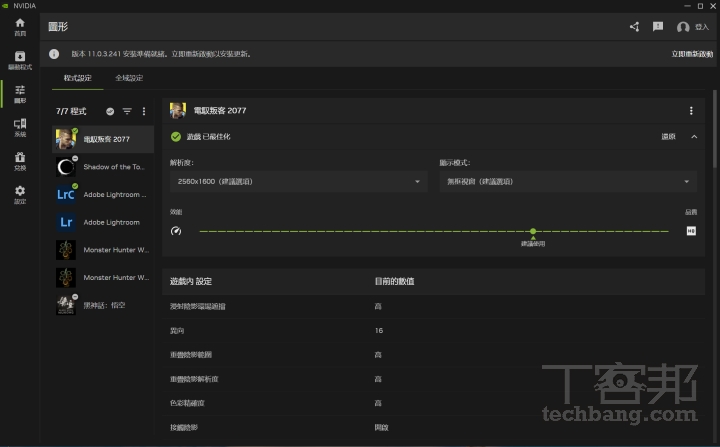Click 還原 to revert optimization
The width and height of the screenshot is (720, 447).
(x=668, y=137)
